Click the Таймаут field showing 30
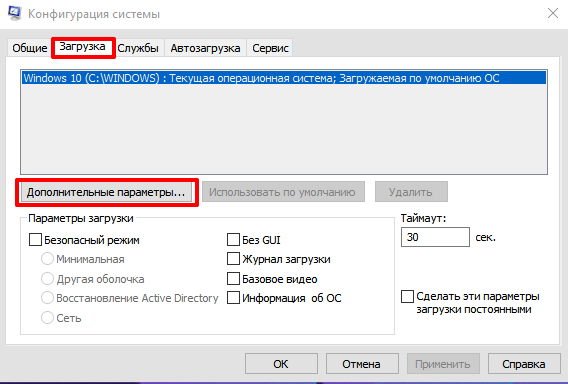 (435, 237)
